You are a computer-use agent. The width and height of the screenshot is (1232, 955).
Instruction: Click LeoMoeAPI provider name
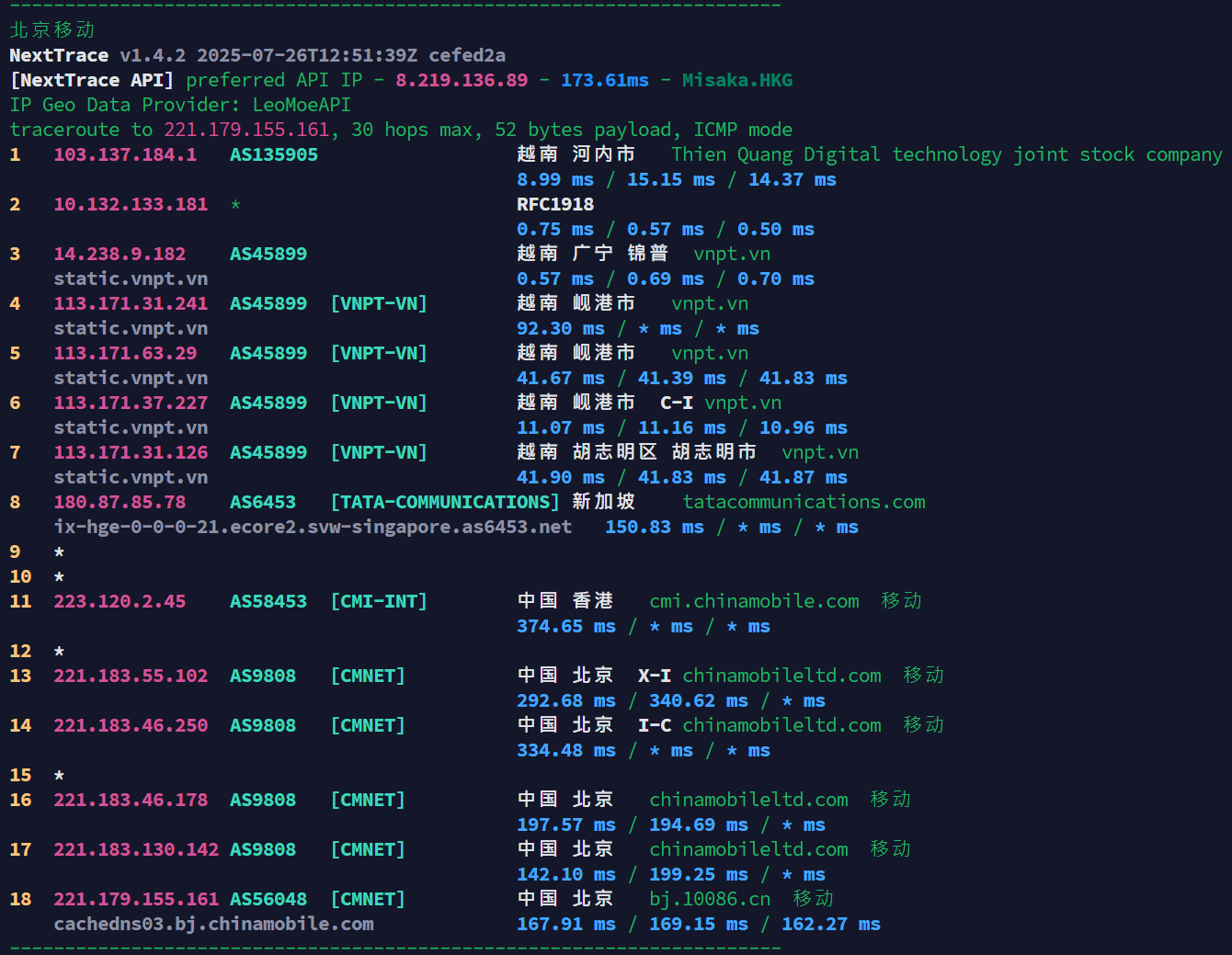302,105
